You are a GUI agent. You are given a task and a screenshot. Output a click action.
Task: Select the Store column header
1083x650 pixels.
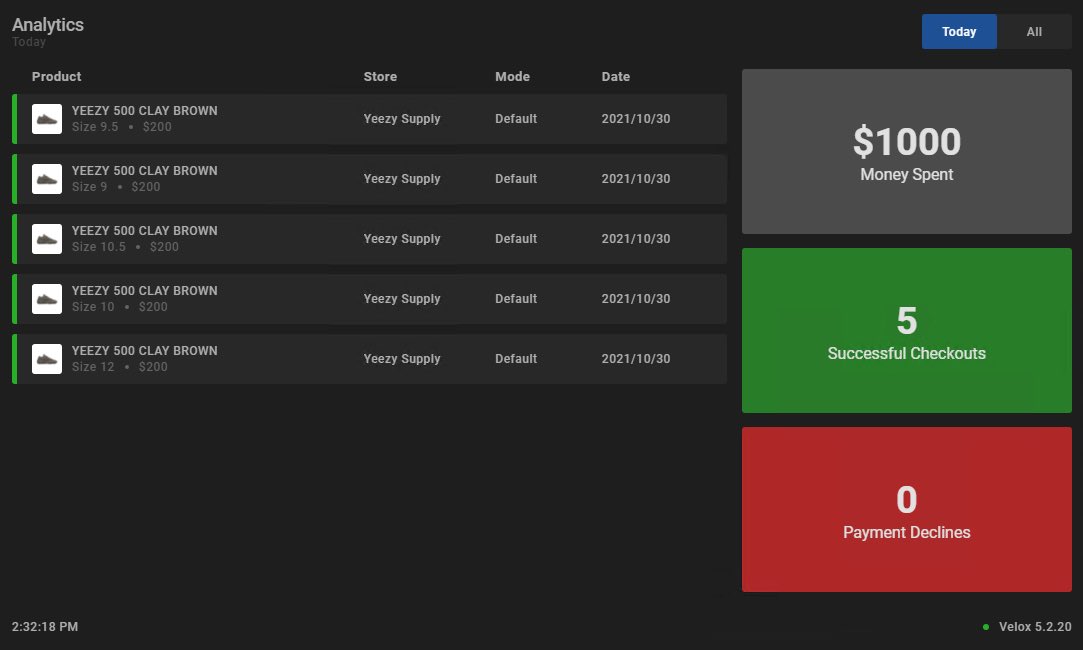381,77
